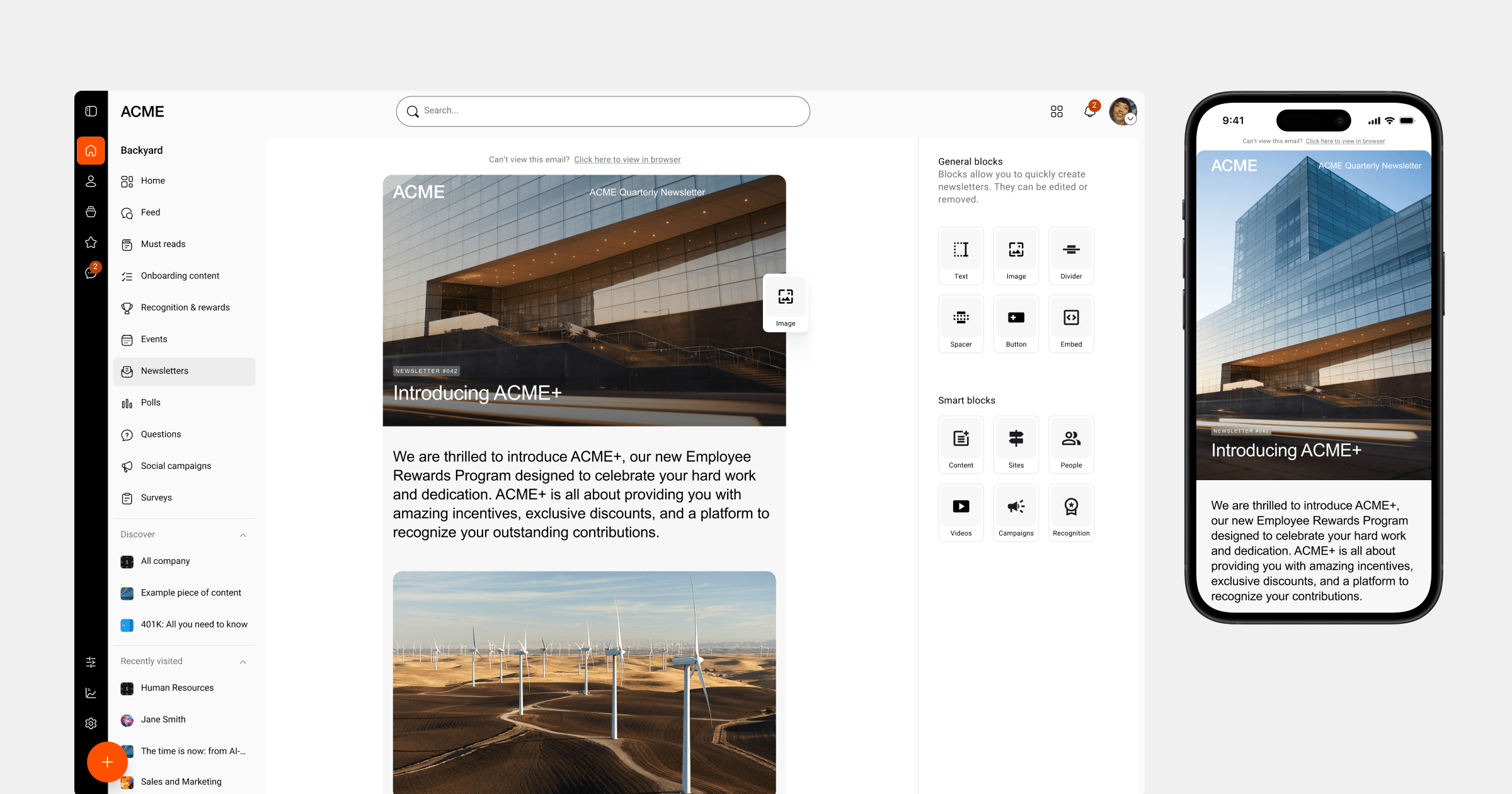Viewport: 1512px width, 794px height.
Task: Click view in browser link on phone preview
Action: (1345, 141)
